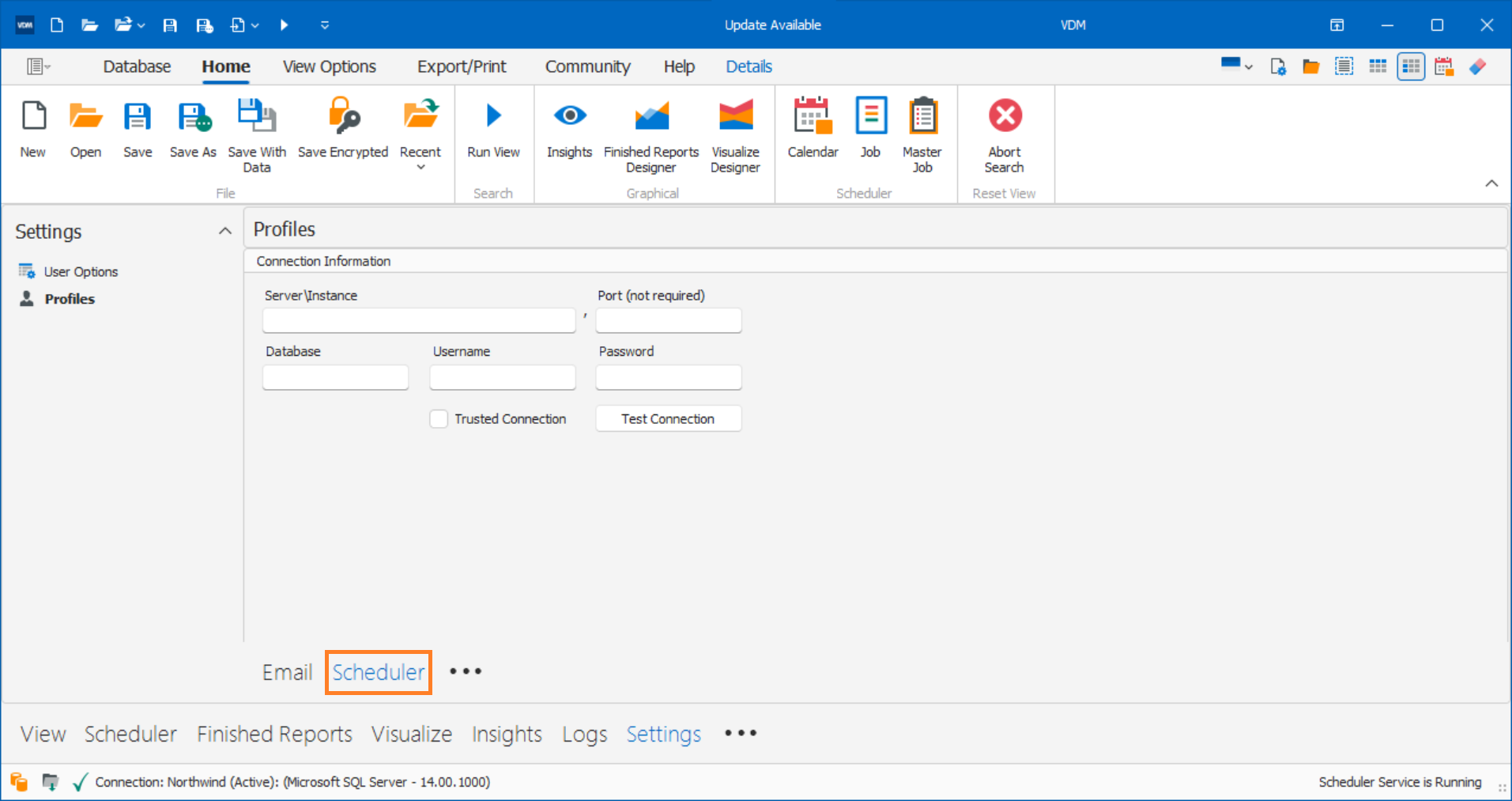This screenshot has width=1512, height=801.
Task: Open the Details tab
Action: [748, 66]
